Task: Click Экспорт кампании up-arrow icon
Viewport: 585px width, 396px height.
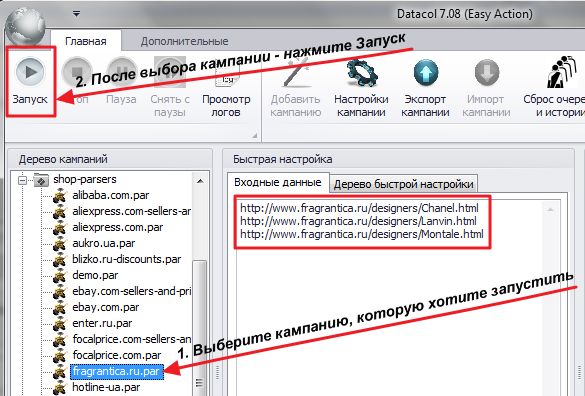Action: click(426, 73)
